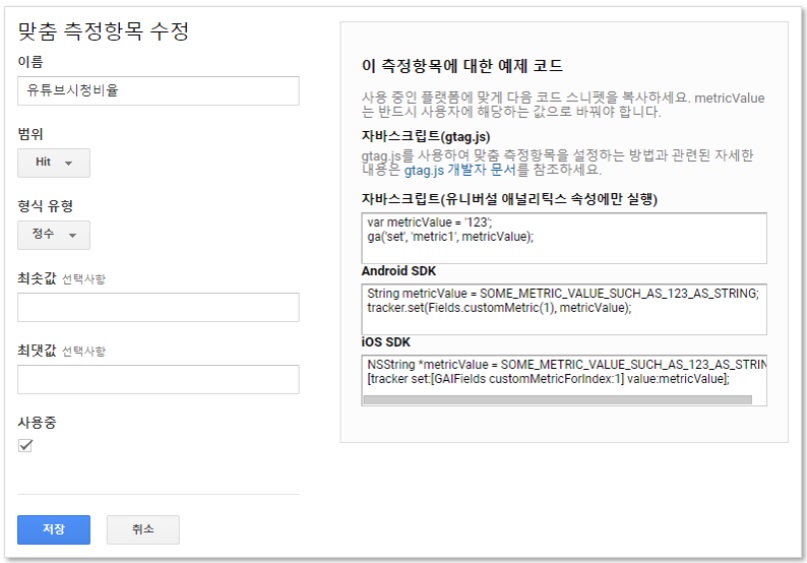This screenshot has height=563, width=807.
Task: Click the 사용중 label
Action: pyautogui.click(x=37, y=423)
